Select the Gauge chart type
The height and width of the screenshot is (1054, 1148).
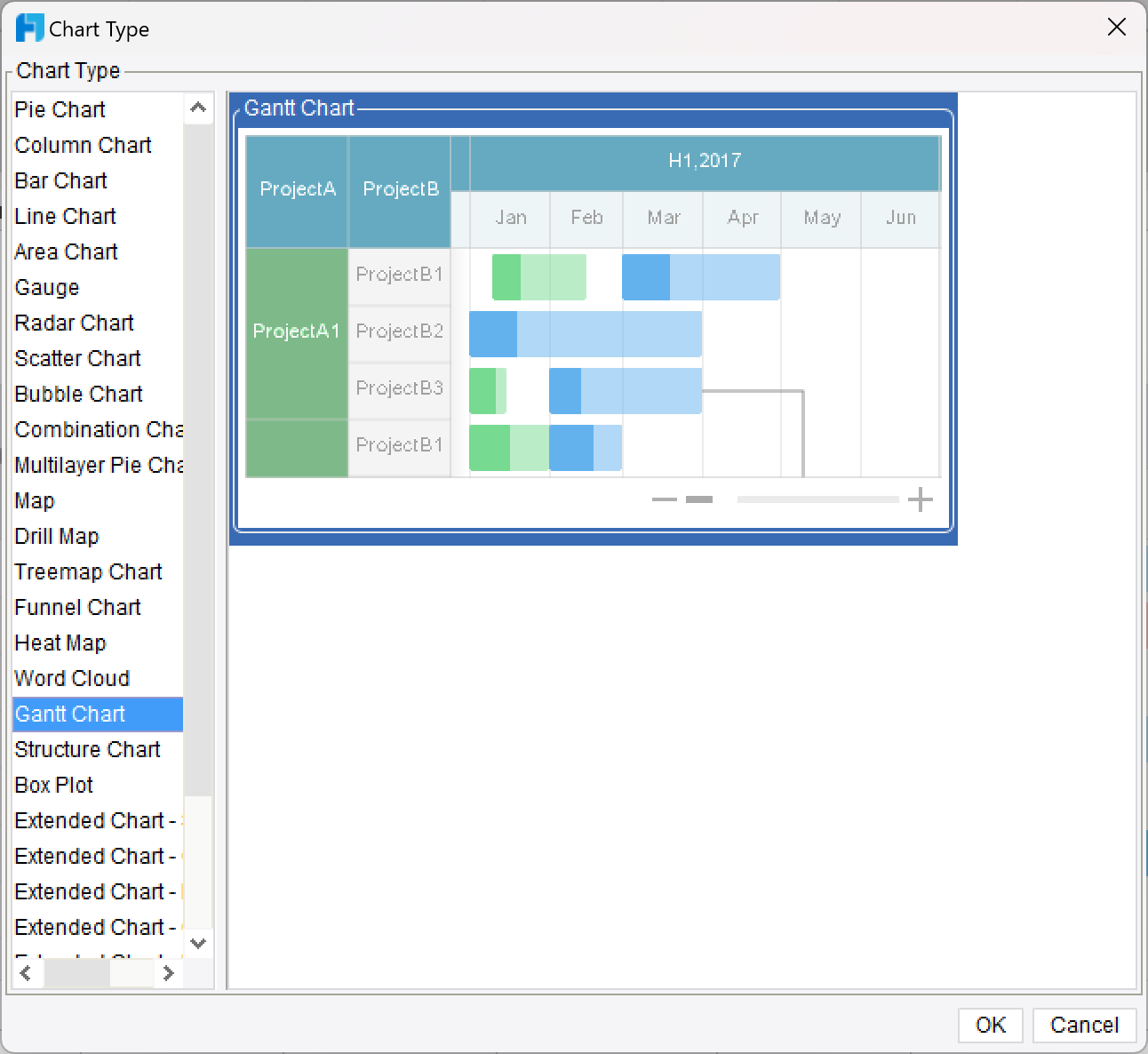point(46,287)
